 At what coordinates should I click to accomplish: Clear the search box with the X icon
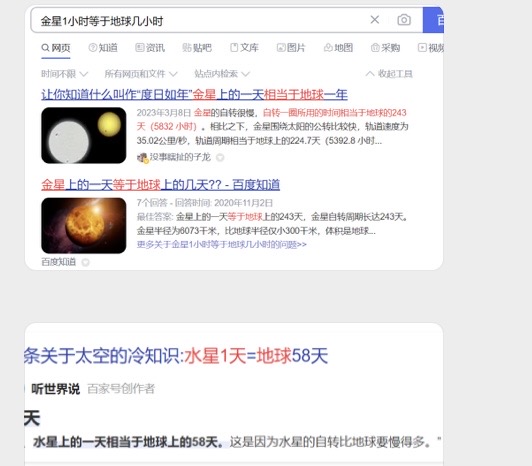coord(375,20)
